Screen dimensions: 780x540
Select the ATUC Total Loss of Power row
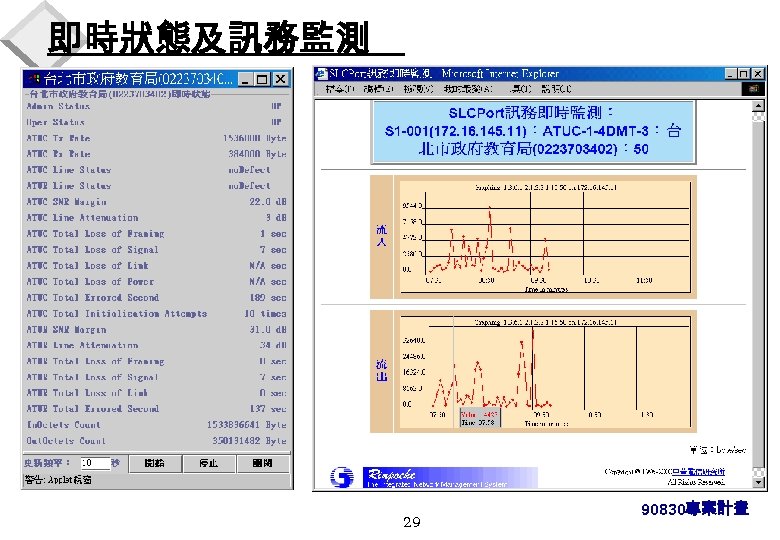pos(156,281)
